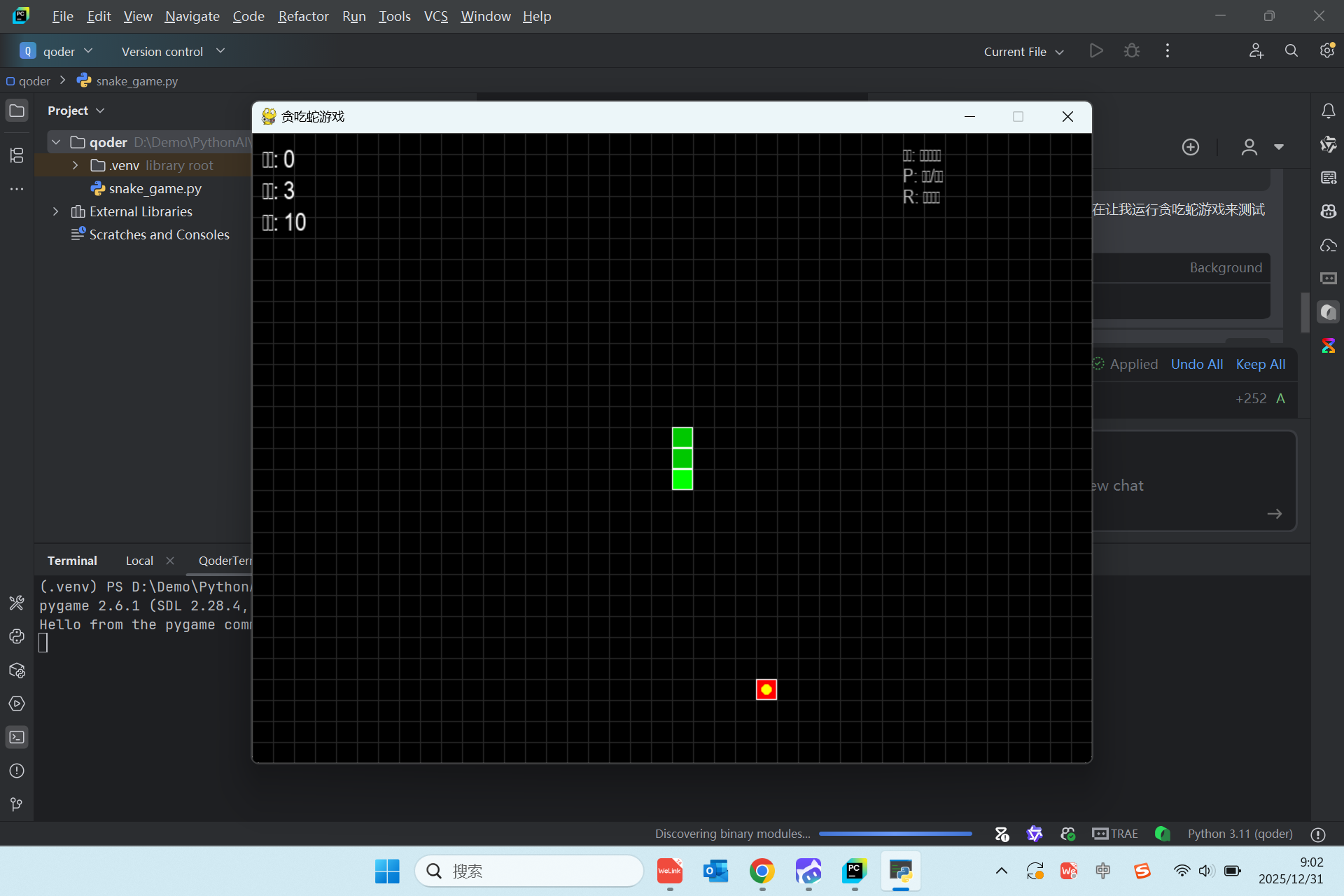Open the Problems tool window icon
This screenshot has height=896, width=1344.
pos(17,771)
